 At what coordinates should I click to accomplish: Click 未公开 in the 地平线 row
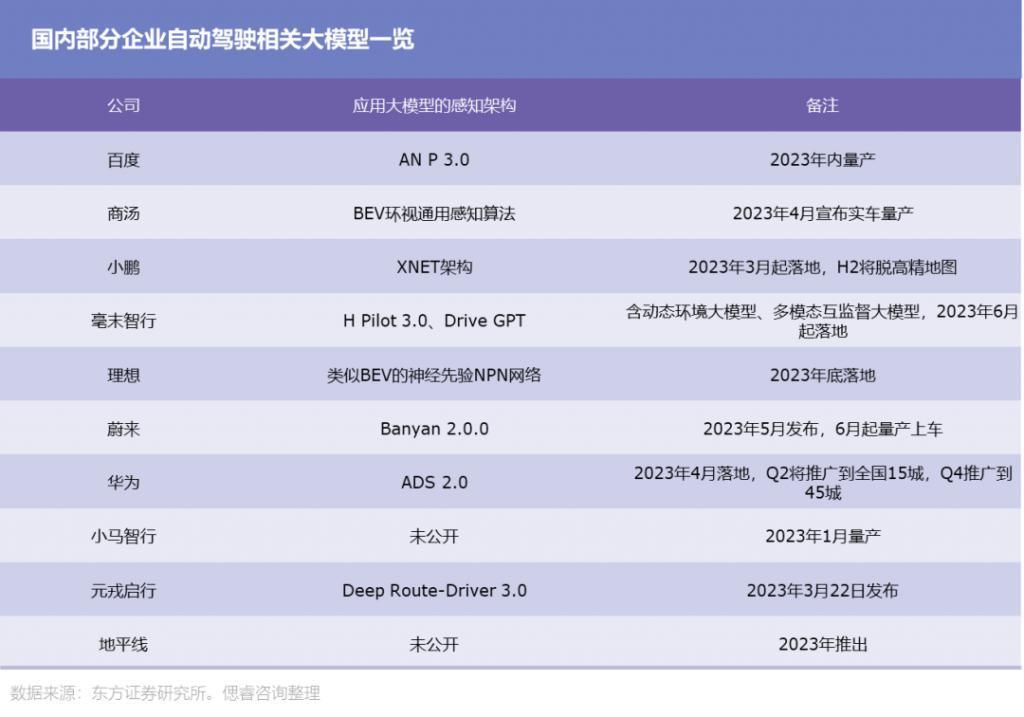434,645
